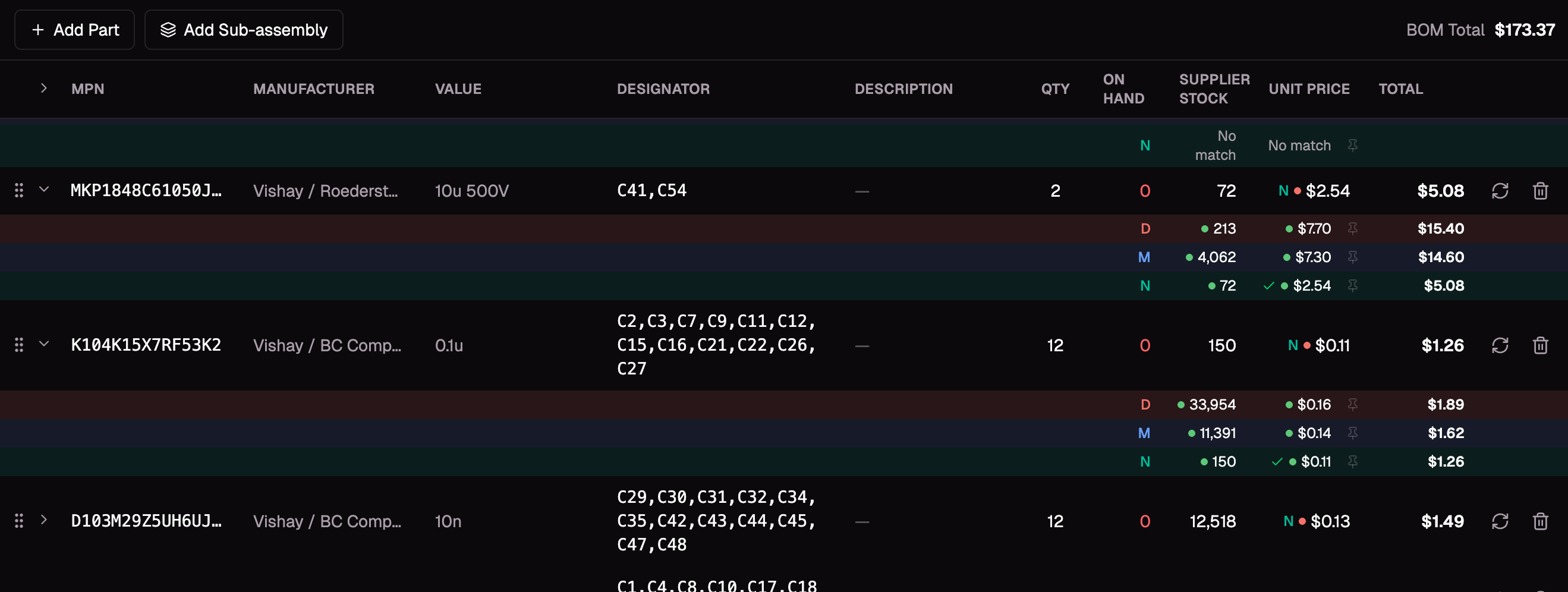1568x592 pixels.
Task: Click the drag handle on K104K15X7RF53K2 row
Action: 18,345
